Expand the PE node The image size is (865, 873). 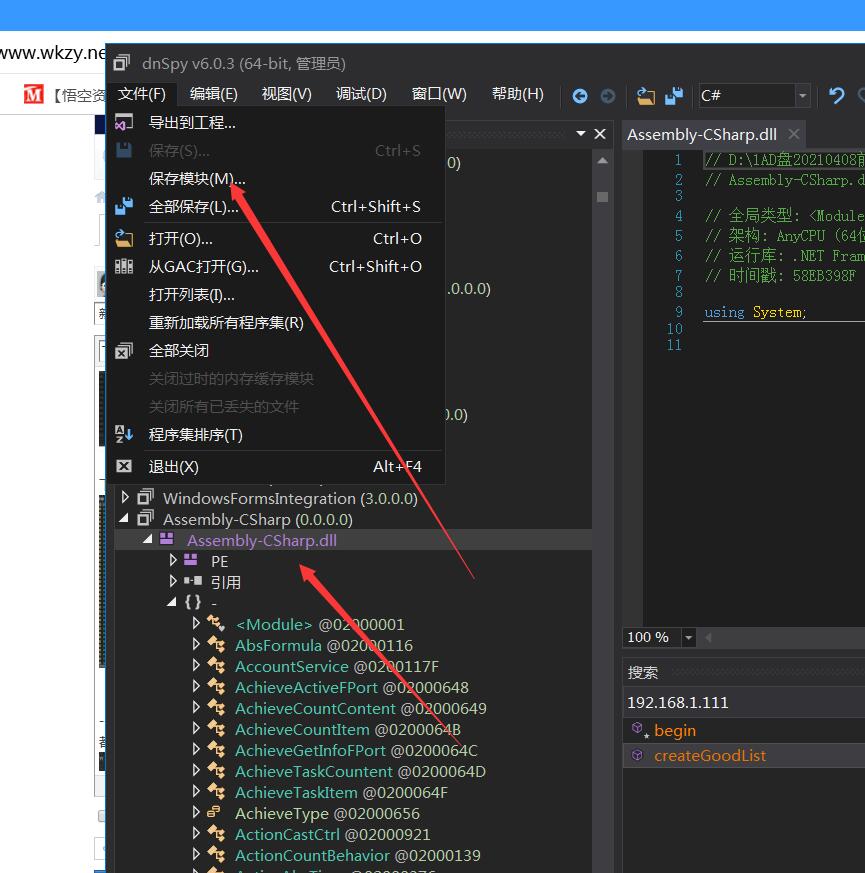[x=173, y=560]
